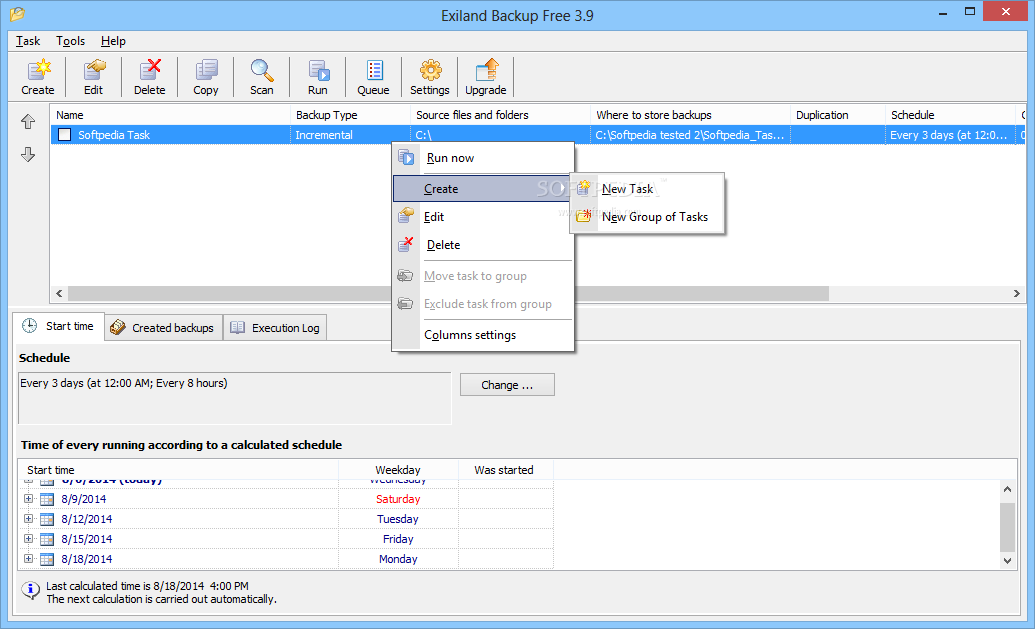Tick the Softpedia Task checkbox
This screenshot has height=629, width=1035.
coord(65,135)
